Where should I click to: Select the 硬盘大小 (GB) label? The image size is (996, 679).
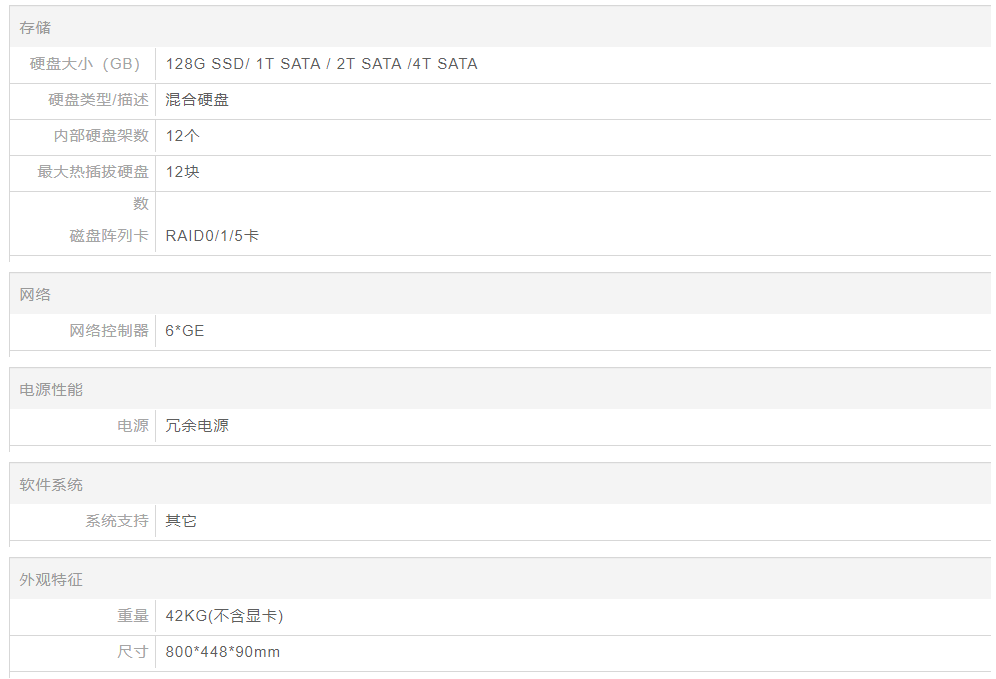pos(84,64)
